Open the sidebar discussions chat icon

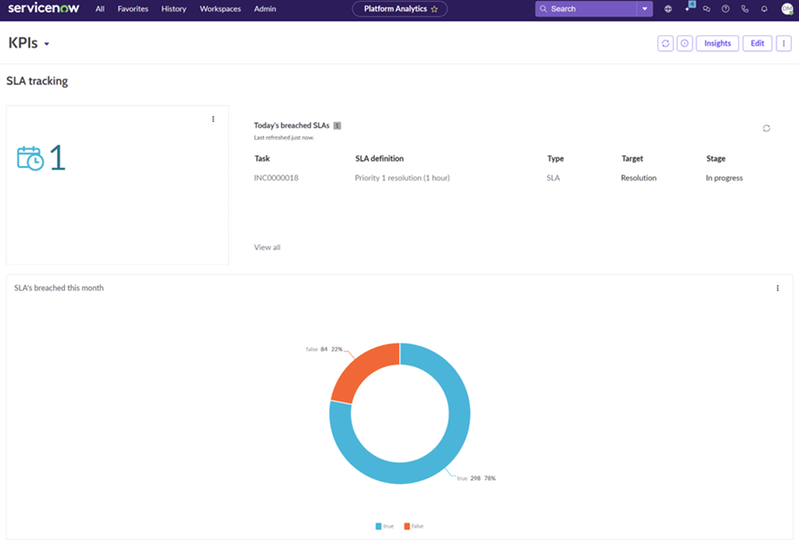706,9
